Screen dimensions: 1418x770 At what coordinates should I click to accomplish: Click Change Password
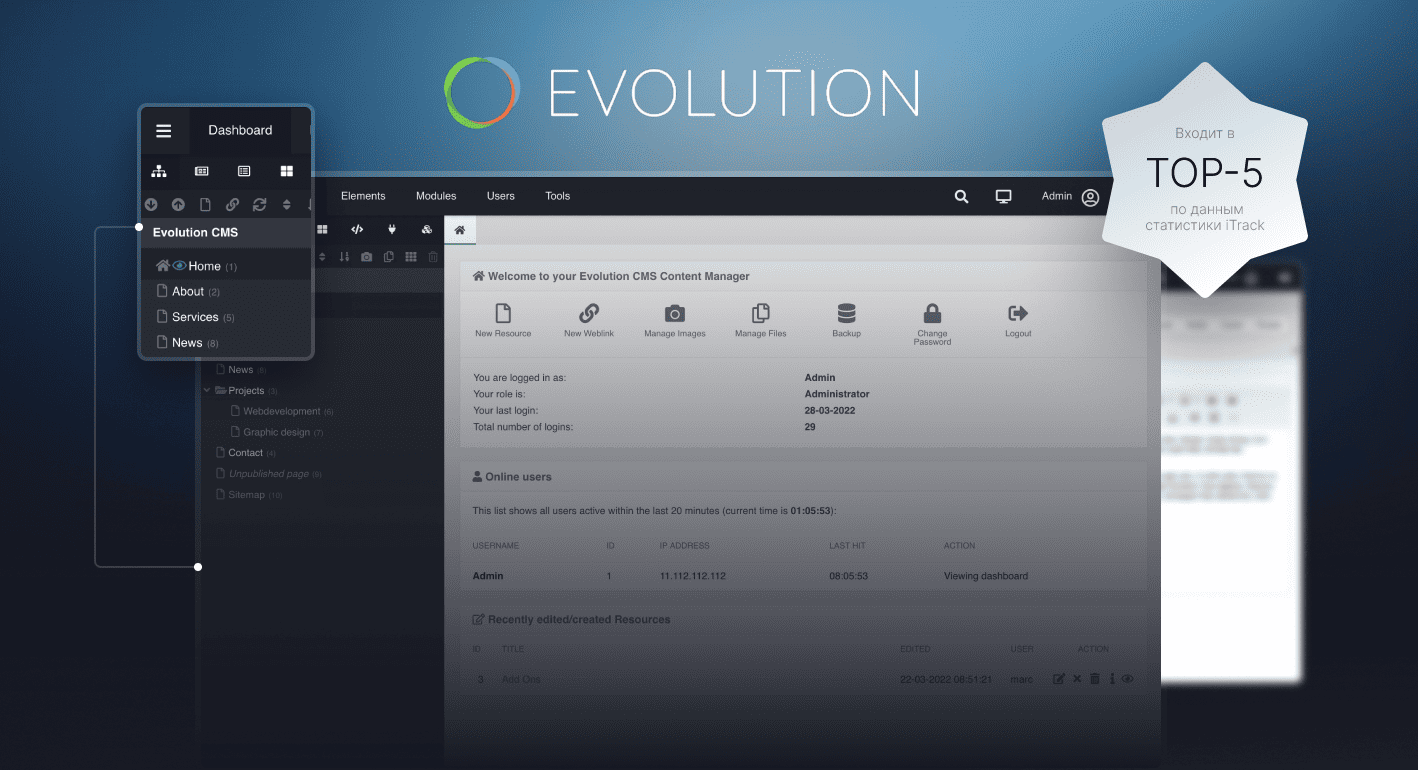[932, 325]
